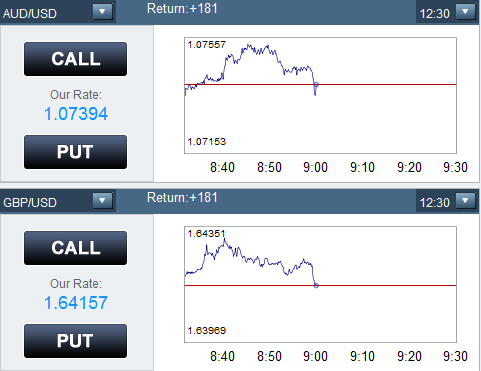The width and height of the screenshot is (481, 371).
Task: Click the Return:+181 label in GBP/USD header
Action: pyautogui.click(x=182, y=197)
